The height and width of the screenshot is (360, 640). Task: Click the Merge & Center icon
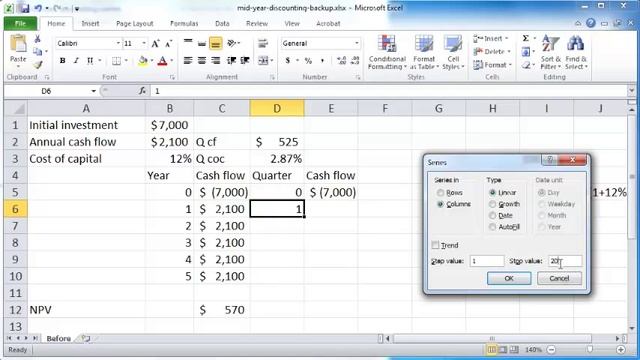pos(263,61)
